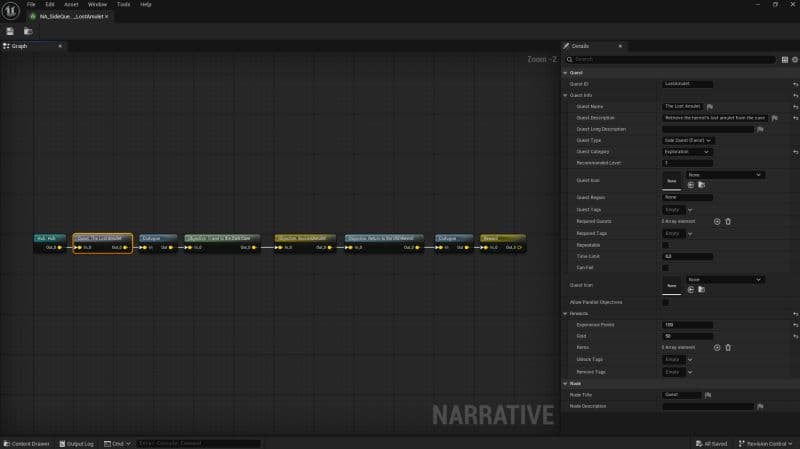
Task: Empty the Required Quests array with trash icon
Action: (x=728, y=221)
